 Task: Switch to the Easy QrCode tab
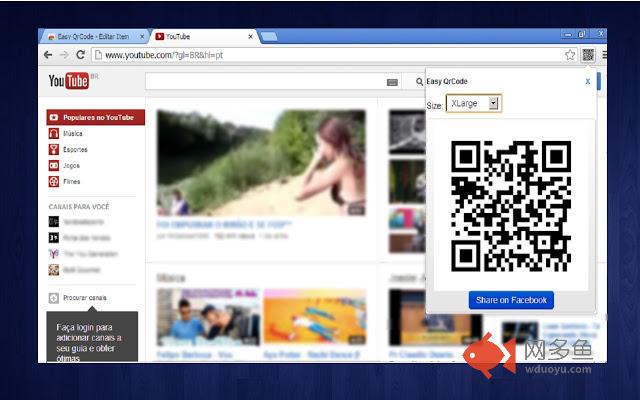93,36
